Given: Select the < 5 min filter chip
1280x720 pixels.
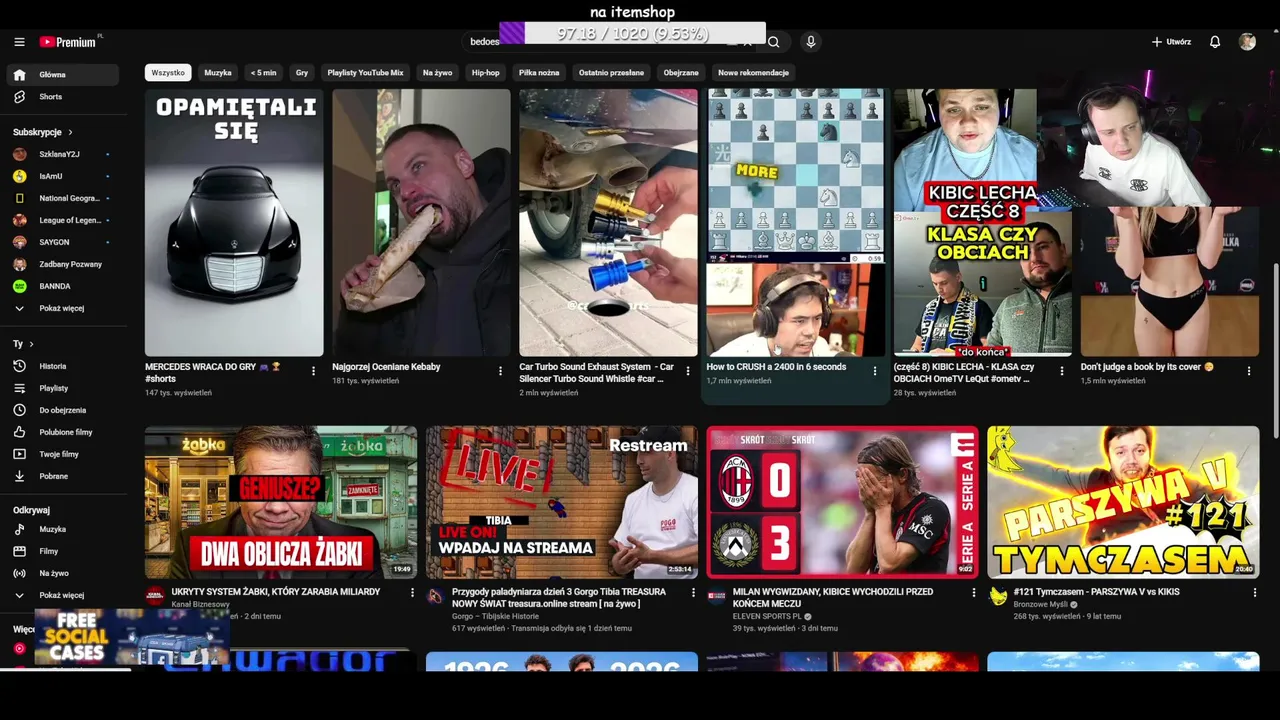Looking at the screenshot, I should tap(264, 73).
